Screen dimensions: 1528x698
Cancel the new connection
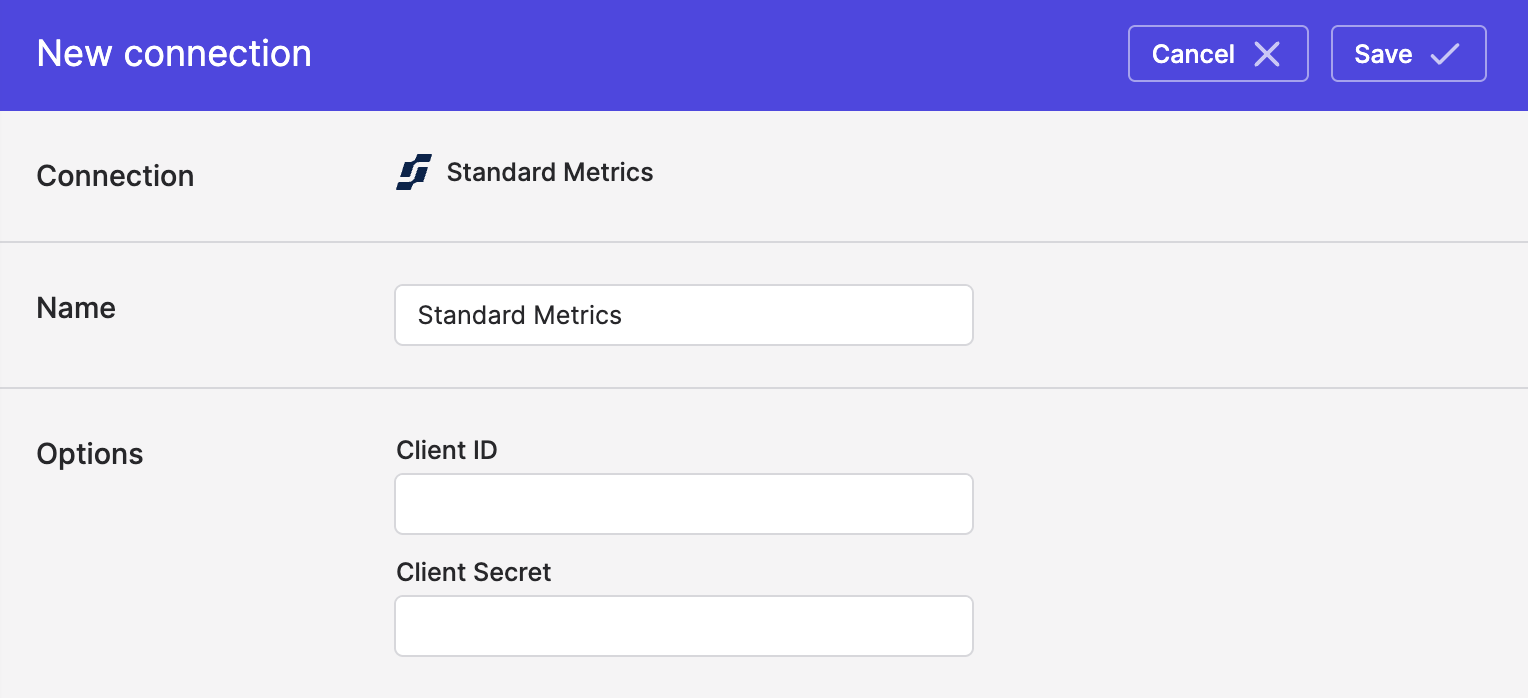(1218, 54)
